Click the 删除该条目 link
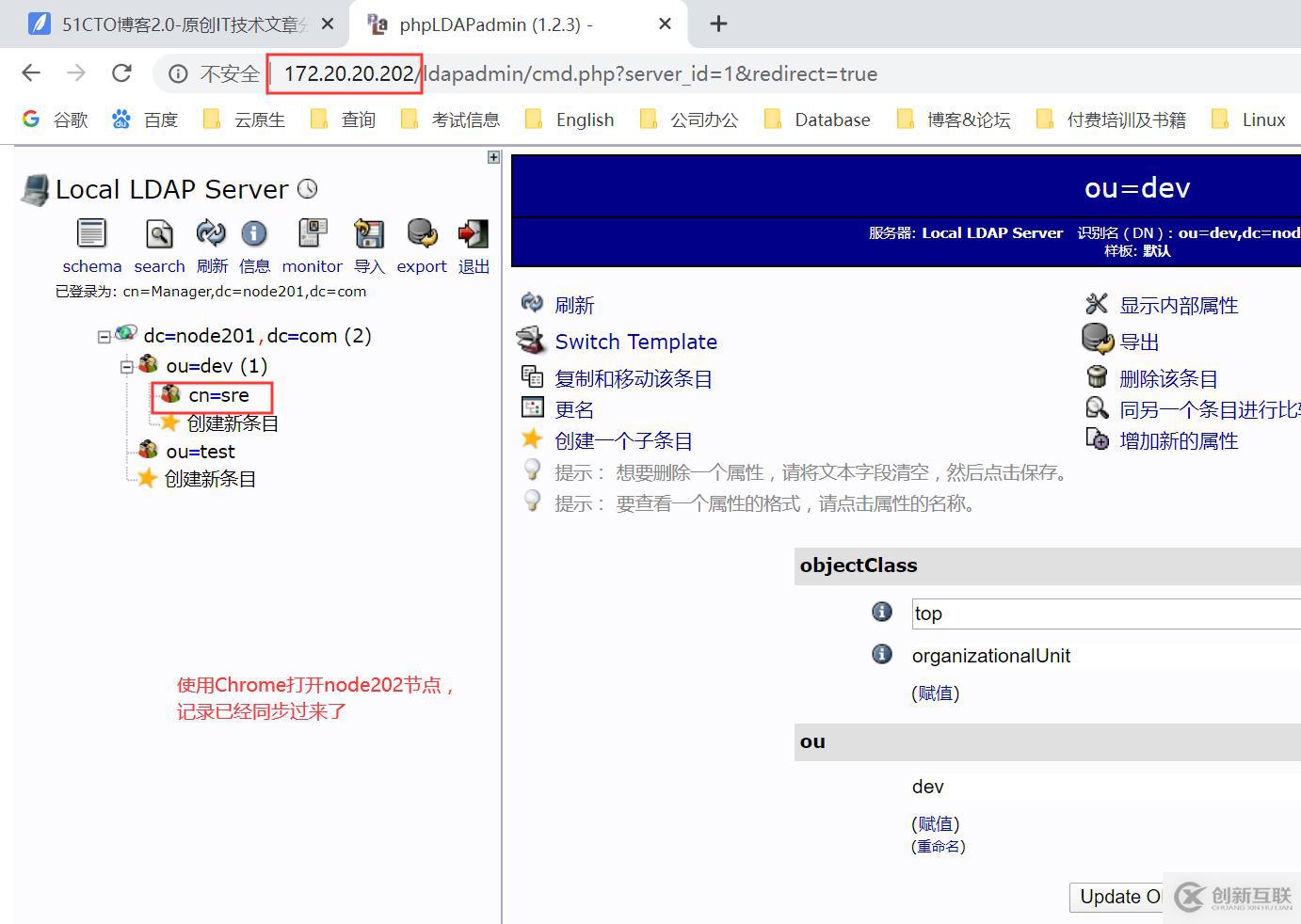This screenshot has height=924, width=1301. tap(1168, 378)
